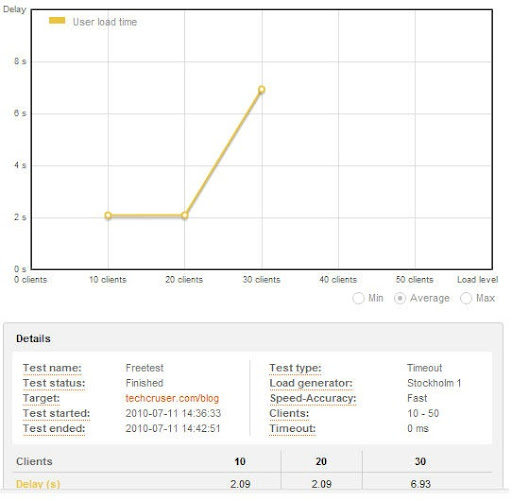Select the Average radio button
This screenshot has height=501, width=512.
(400, 298)
